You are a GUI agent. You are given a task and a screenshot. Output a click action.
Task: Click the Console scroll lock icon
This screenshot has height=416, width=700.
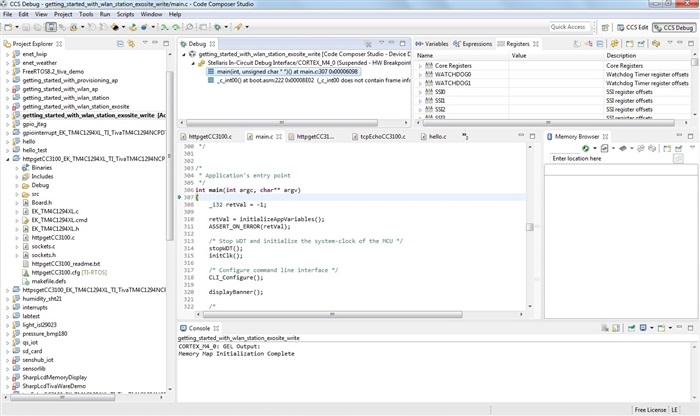[616, 328]
